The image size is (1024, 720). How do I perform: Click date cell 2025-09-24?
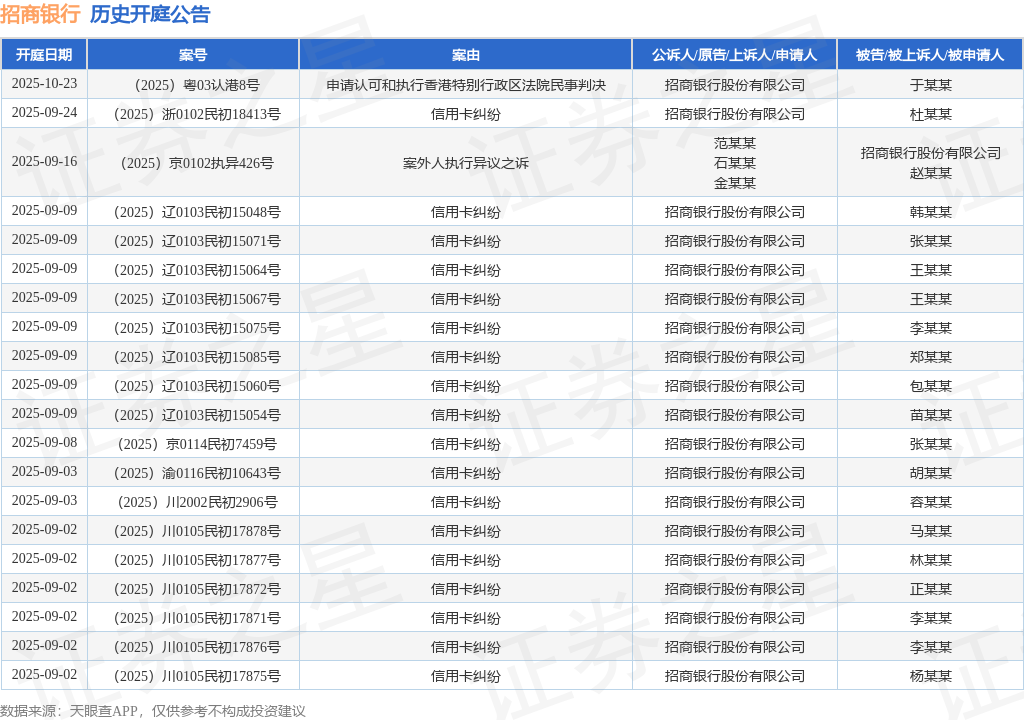[44, 112]
